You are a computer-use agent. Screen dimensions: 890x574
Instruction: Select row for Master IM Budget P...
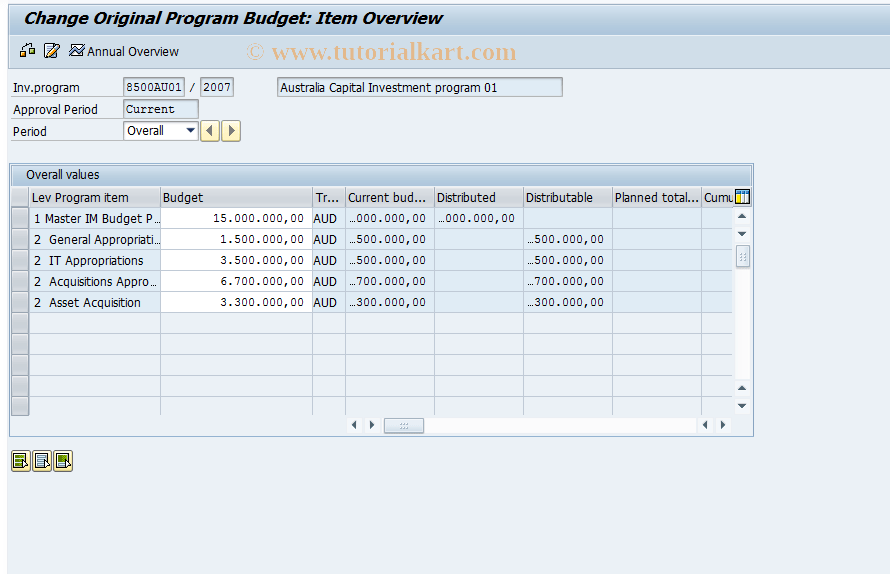coord(20,219)
